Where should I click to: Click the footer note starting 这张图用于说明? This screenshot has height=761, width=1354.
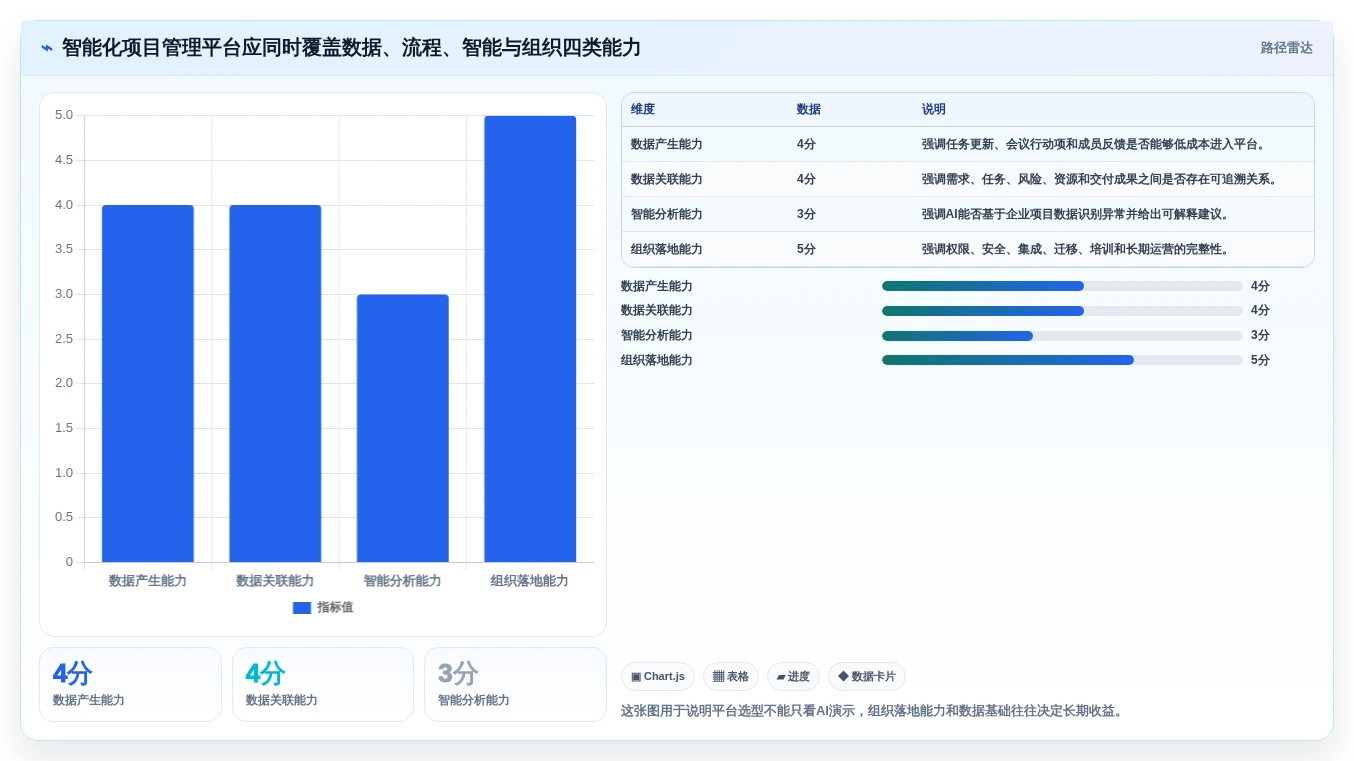(x=872, y=711)
